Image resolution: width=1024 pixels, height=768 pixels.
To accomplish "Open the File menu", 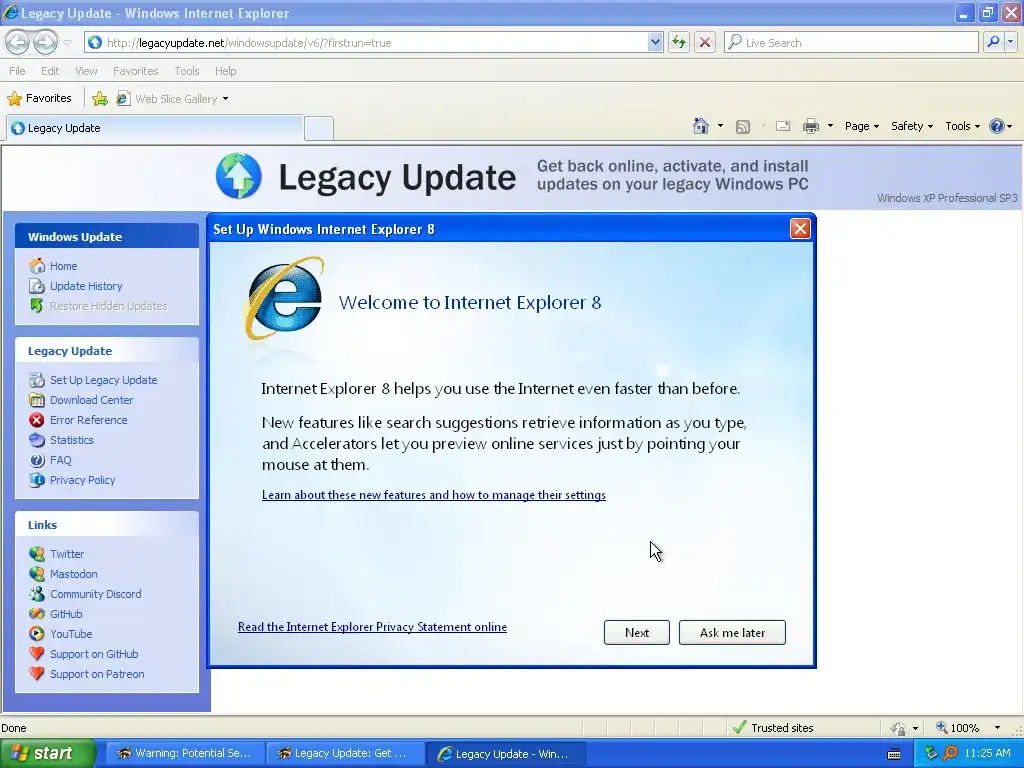I will [17, 71].
